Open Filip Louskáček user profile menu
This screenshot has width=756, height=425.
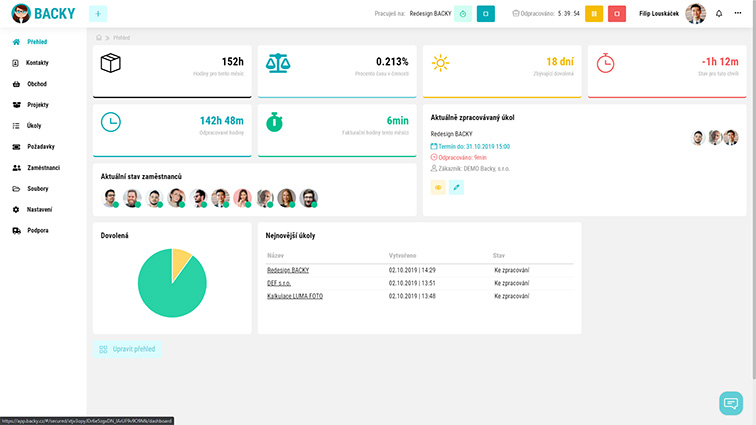(x=667, y=14)
